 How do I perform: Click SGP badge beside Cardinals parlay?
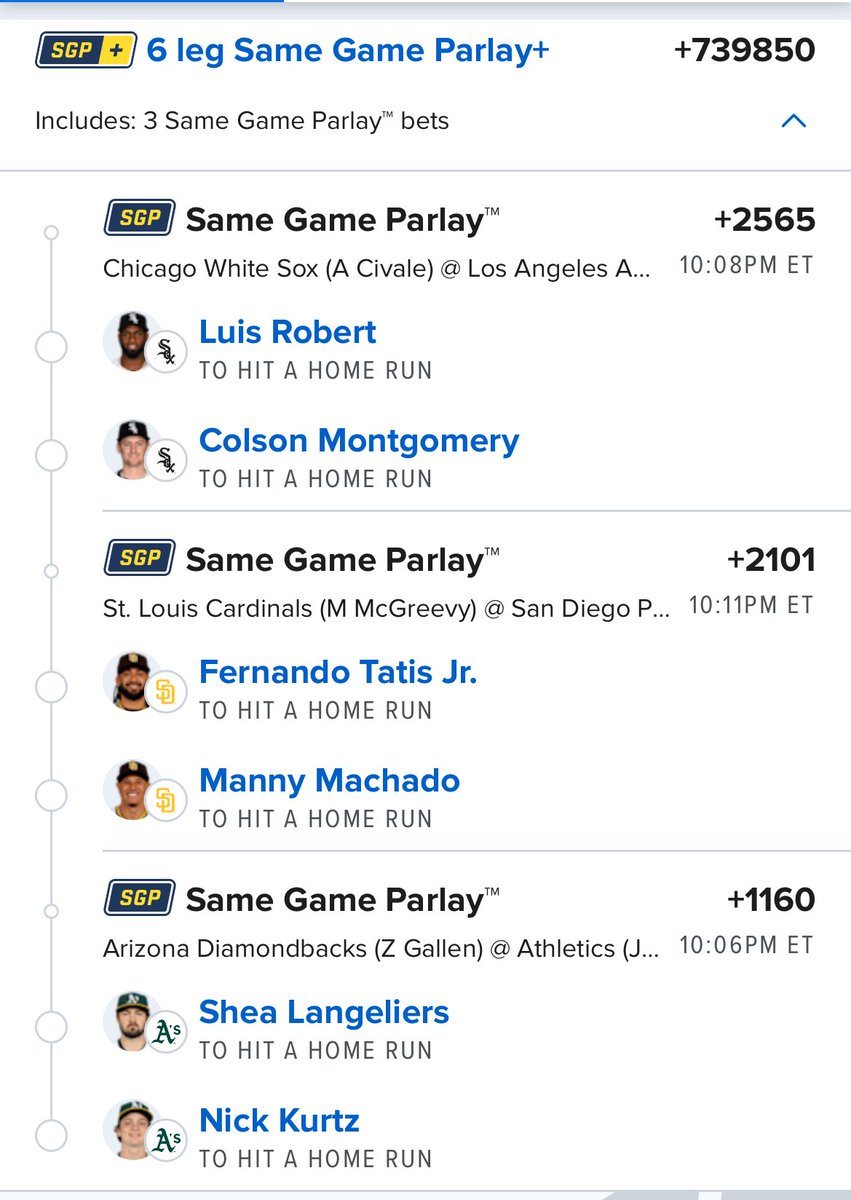point(140,558)
